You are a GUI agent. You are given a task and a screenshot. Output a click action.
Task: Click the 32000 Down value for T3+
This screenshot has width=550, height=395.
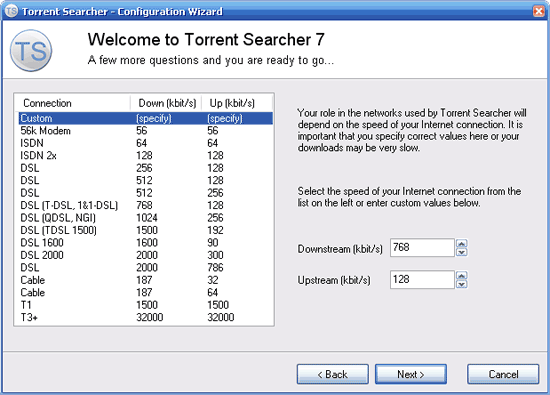pos(150,317)
